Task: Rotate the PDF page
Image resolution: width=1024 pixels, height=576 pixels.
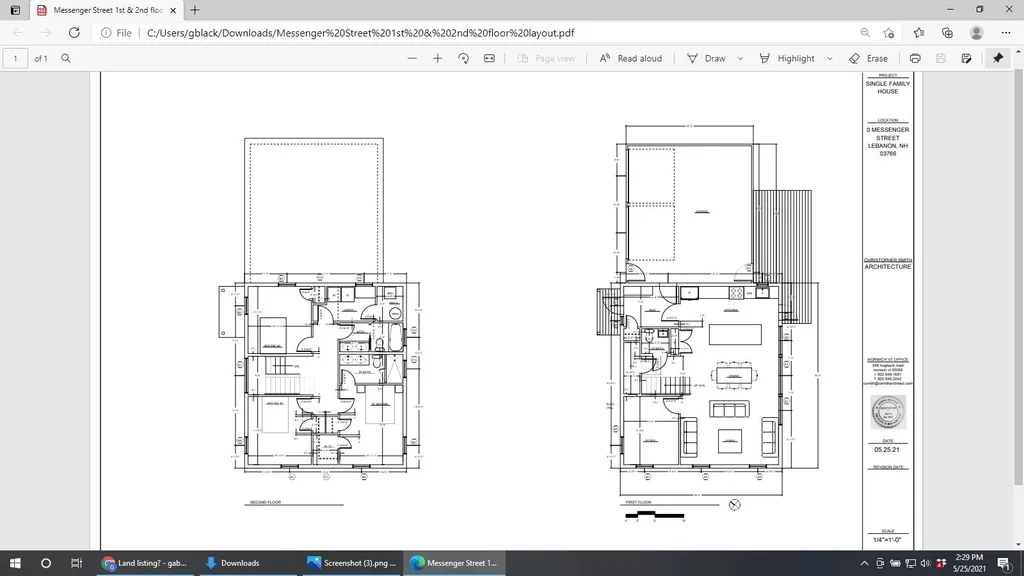Action: tap(463, 58)
